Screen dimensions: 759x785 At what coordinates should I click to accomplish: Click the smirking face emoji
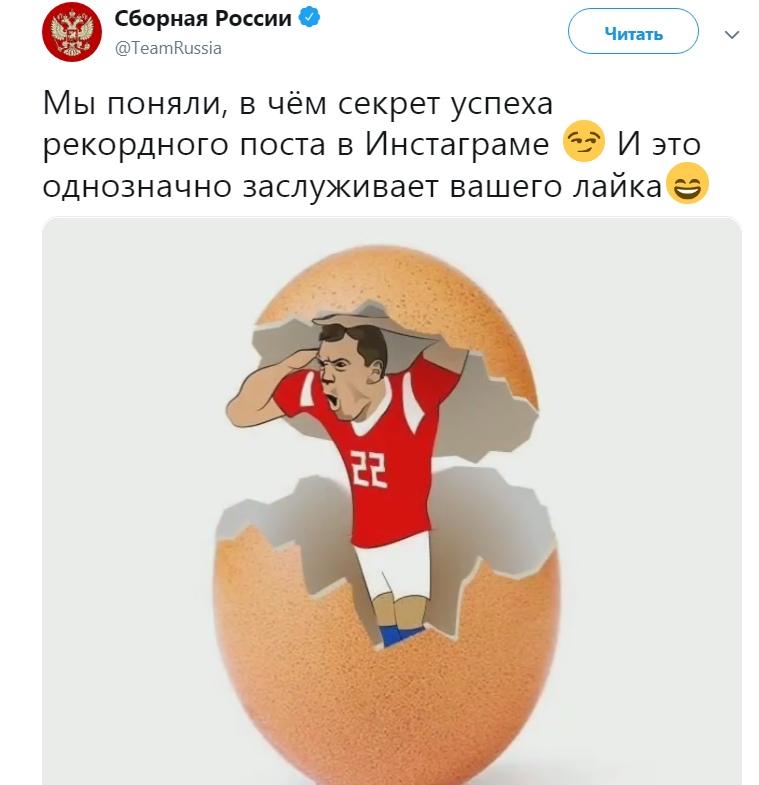583,141
